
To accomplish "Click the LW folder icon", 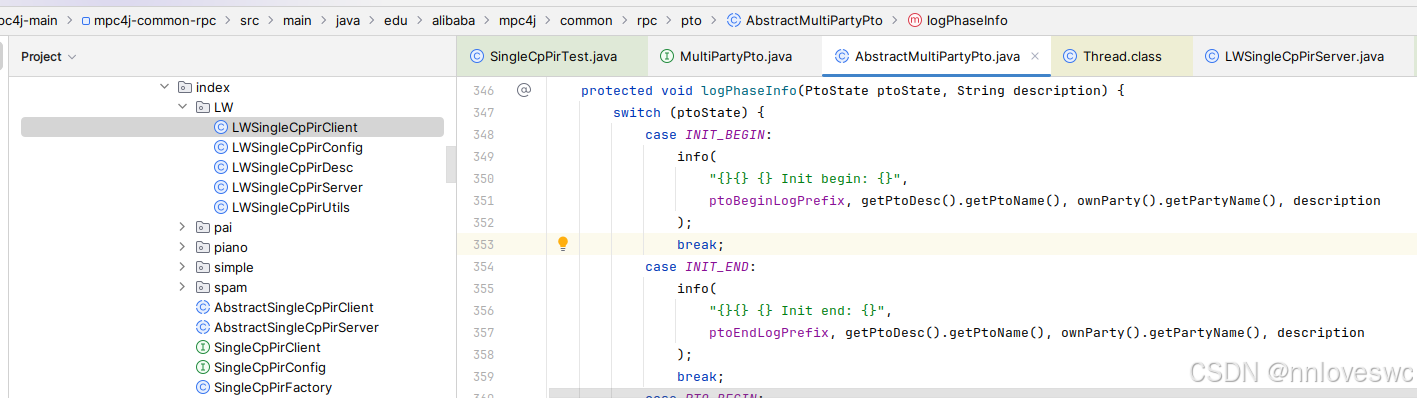I will coord(202,107).
